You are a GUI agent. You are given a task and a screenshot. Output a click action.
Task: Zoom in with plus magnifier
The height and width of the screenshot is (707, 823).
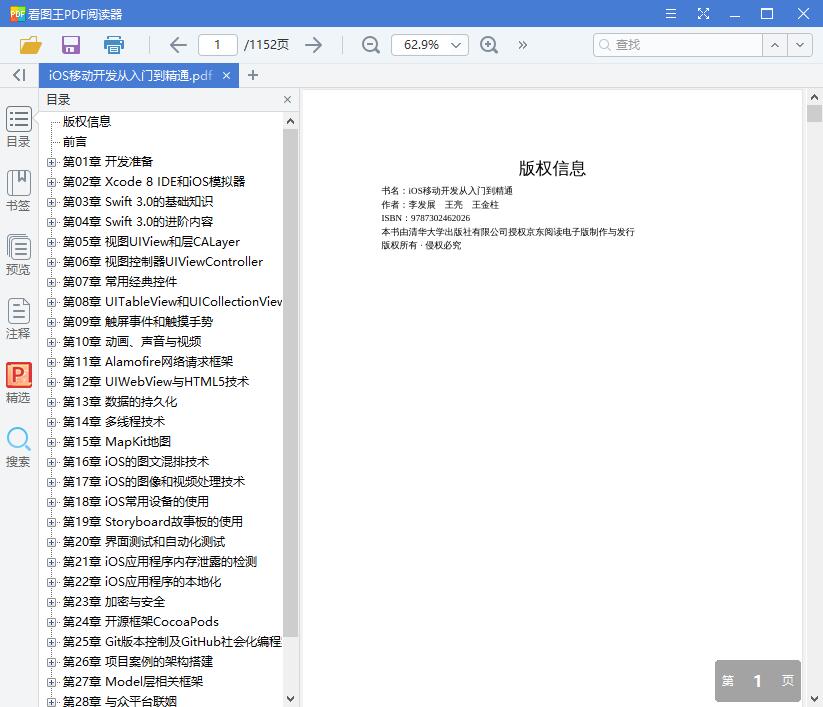tap(489, 45)
